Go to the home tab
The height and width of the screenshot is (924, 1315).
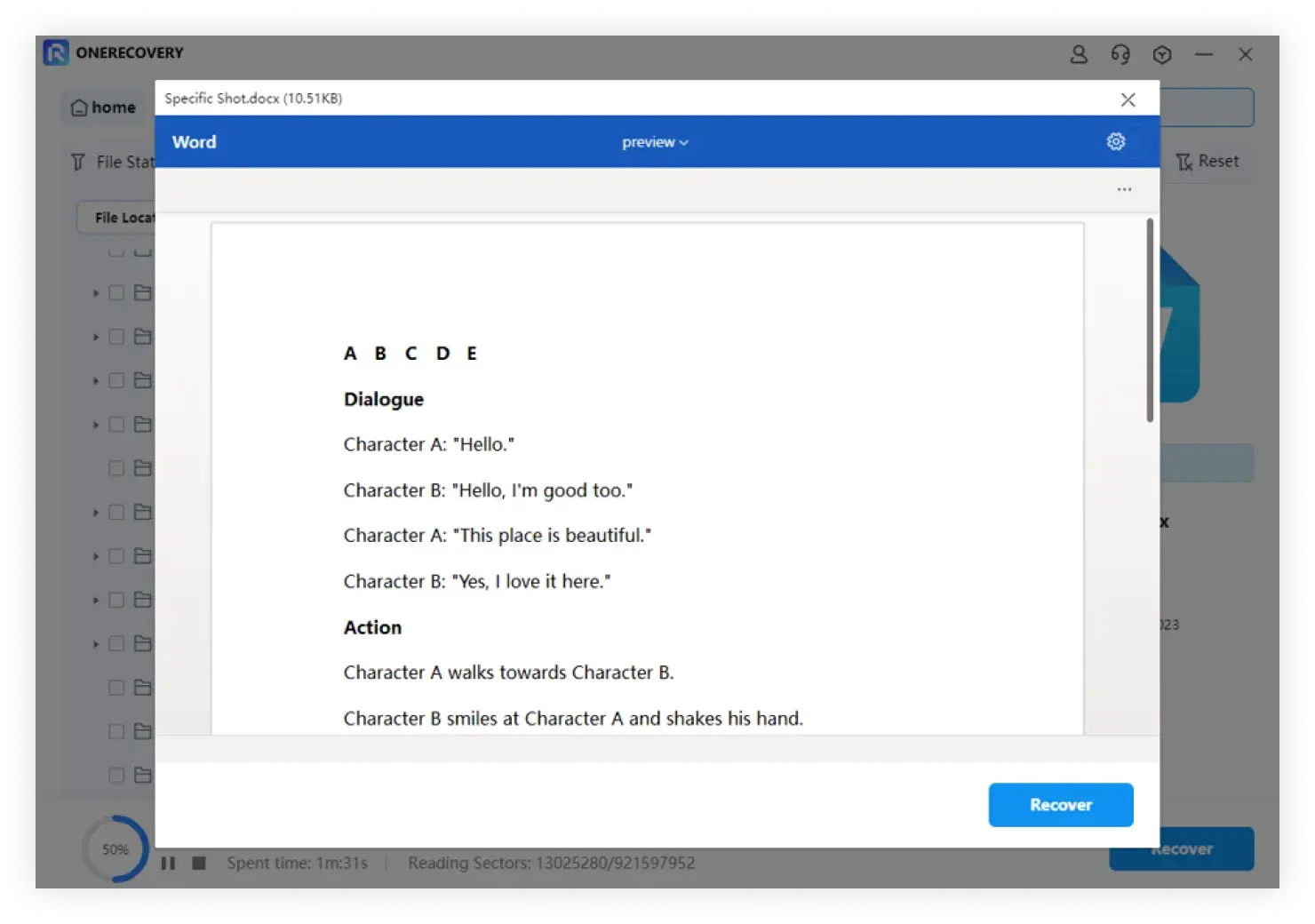click(104, 108)
